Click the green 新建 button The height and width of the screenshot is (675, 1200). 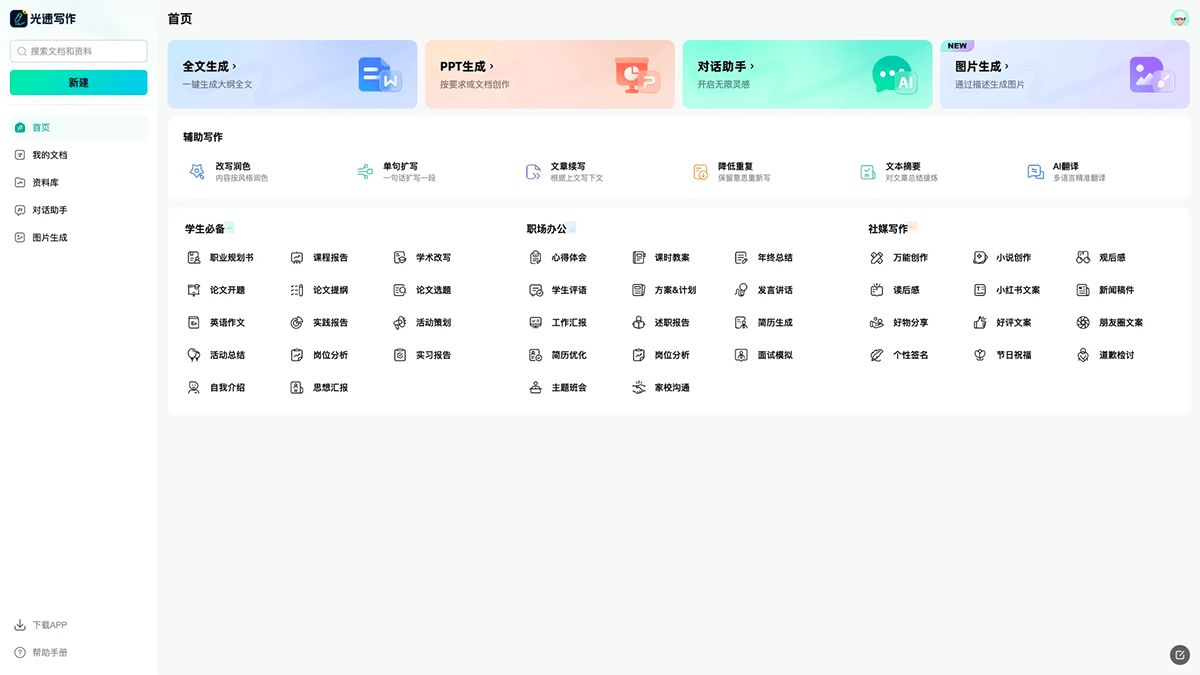pos(78,83)
